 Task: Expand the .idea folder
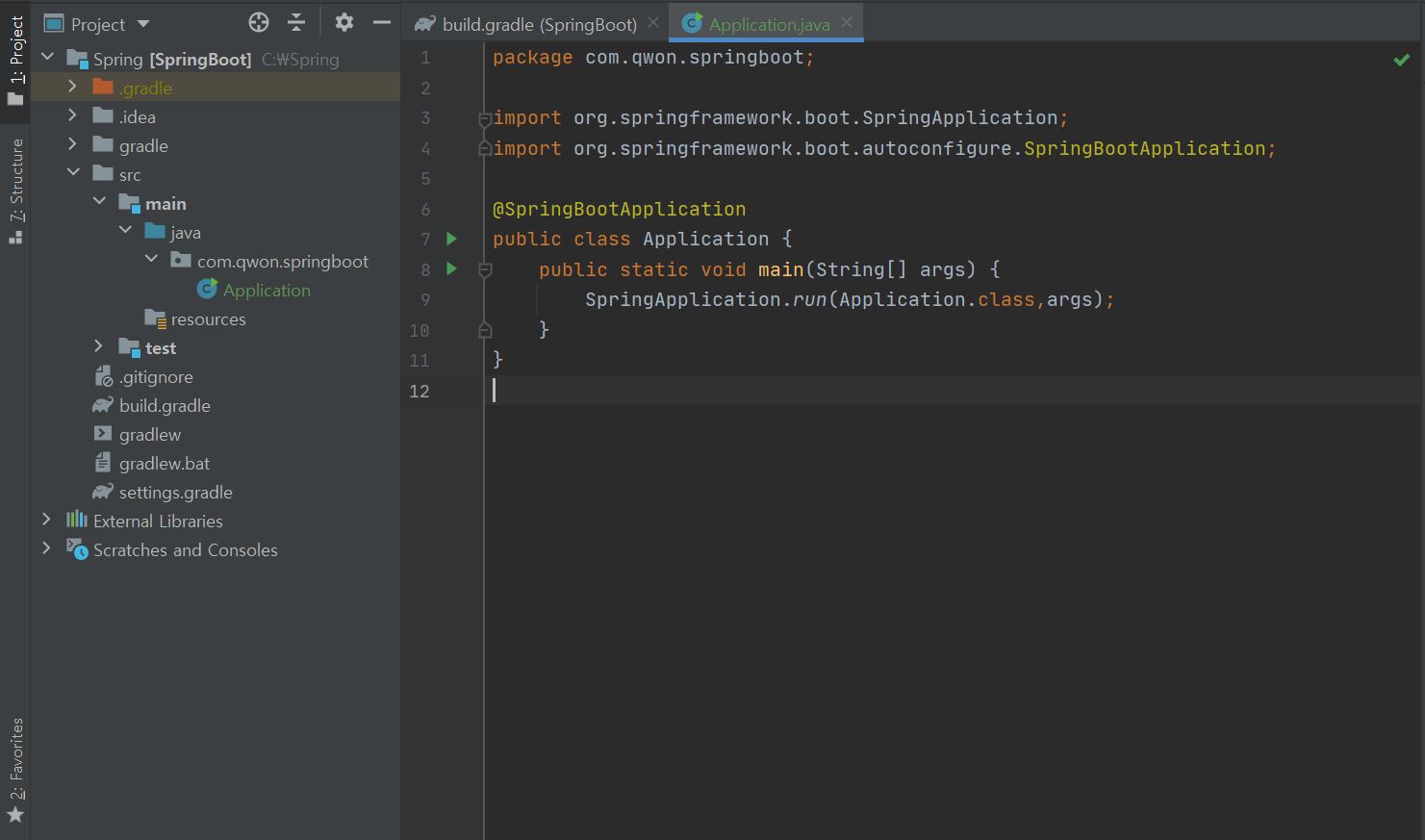[73, 115]
